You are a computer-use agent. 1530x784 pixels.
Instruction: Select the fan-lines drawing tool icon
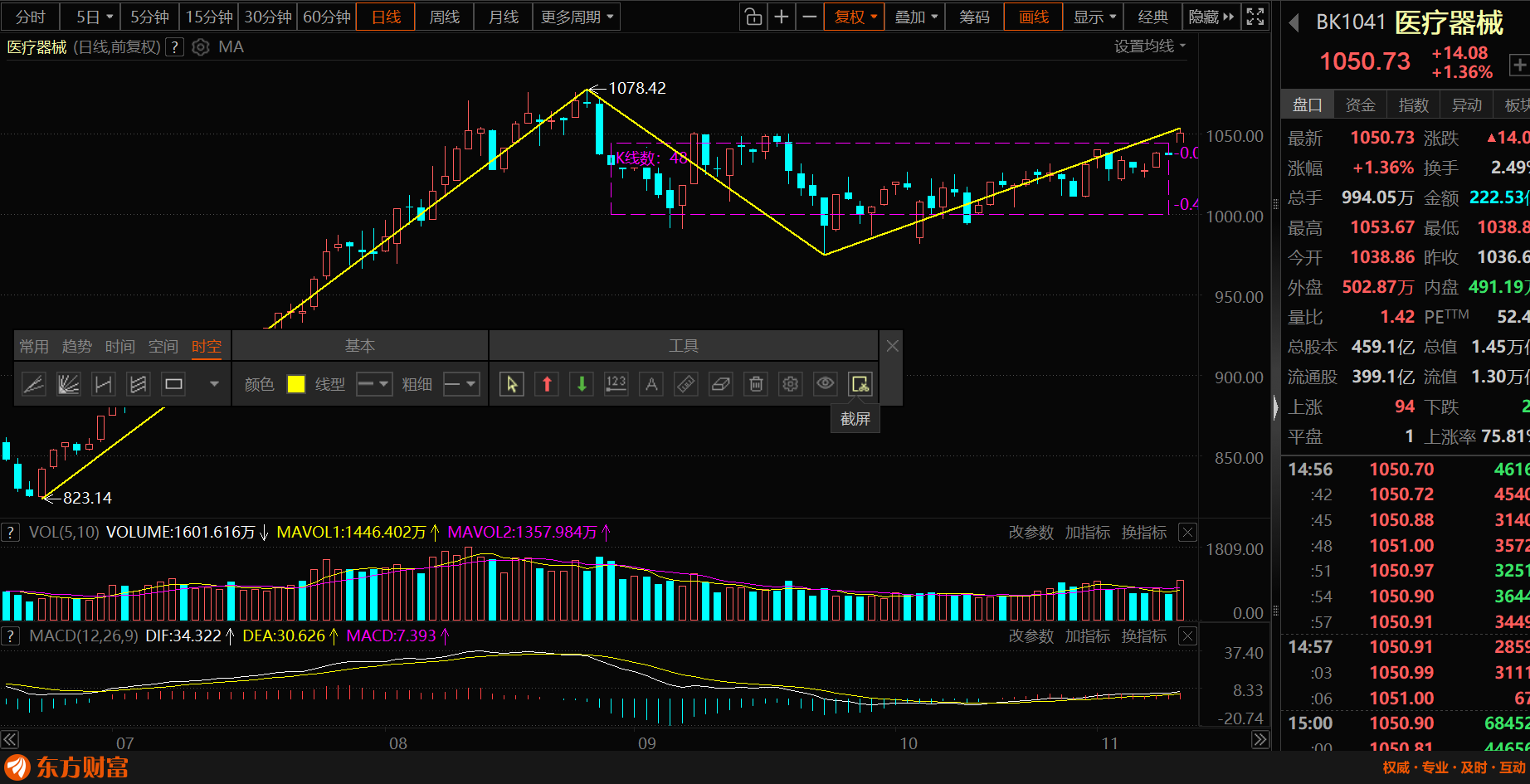pos(68,384)
